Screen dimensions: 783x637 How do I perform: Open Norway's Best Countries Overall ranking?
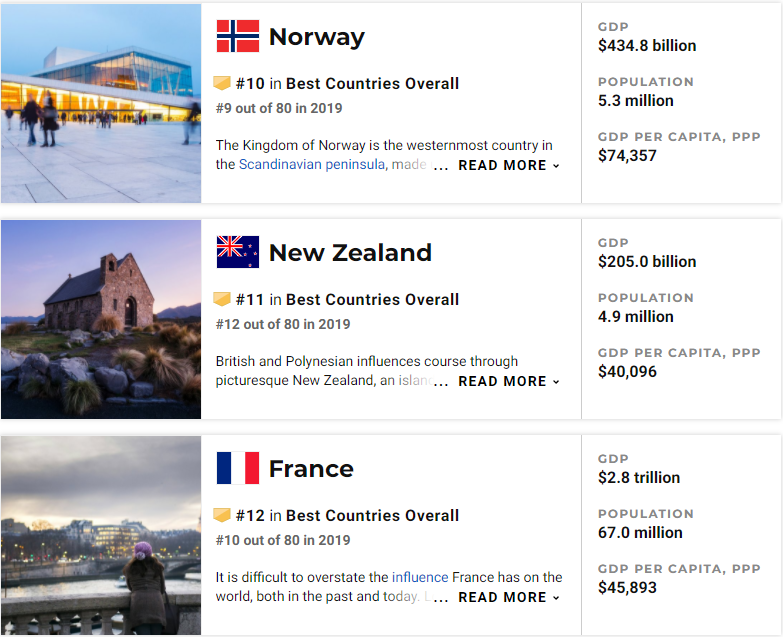click(372, 84)
